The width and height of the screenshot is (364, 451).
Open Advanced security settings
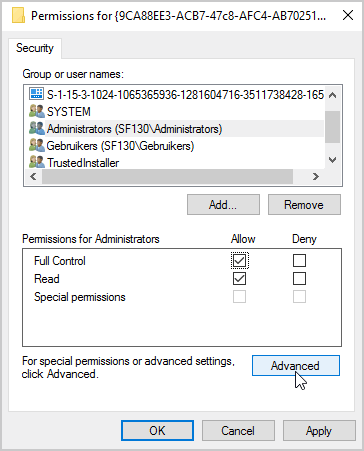[x=296, y=366]
